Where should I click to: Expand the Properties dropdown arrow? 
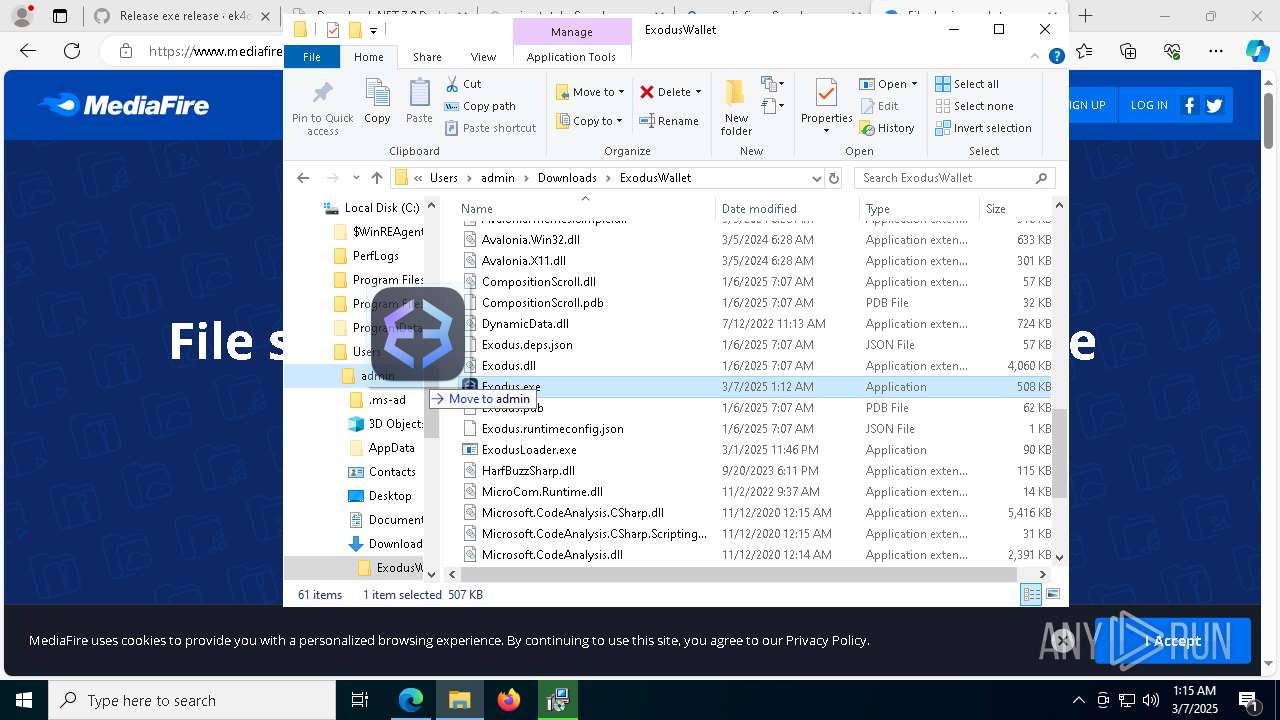(826, 131)
